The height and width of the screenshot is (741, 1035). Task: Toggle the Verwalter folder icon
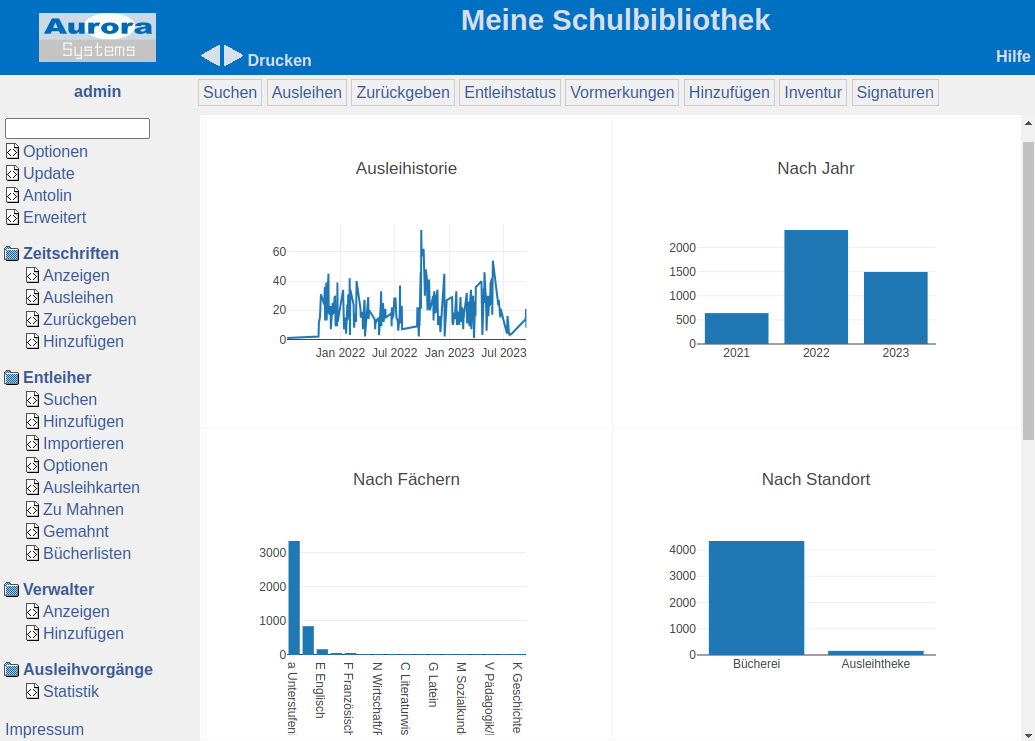pos(12,590)
